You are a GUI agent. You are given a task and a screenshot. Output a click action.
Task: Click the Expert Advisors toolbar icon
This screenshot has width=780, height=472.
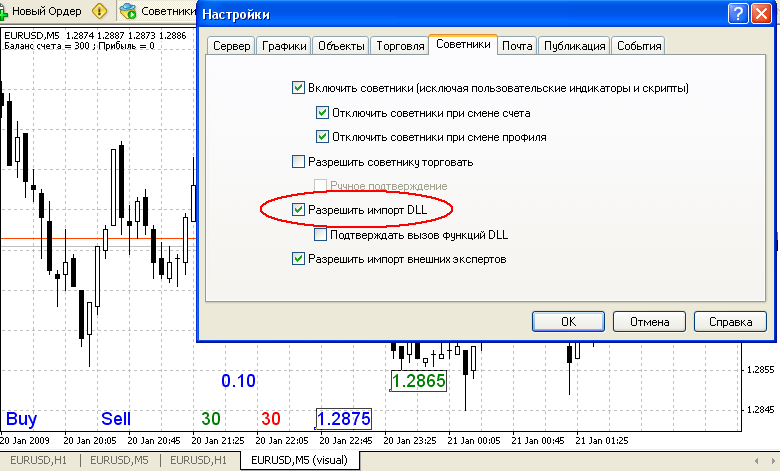click(x=128, y=11)
